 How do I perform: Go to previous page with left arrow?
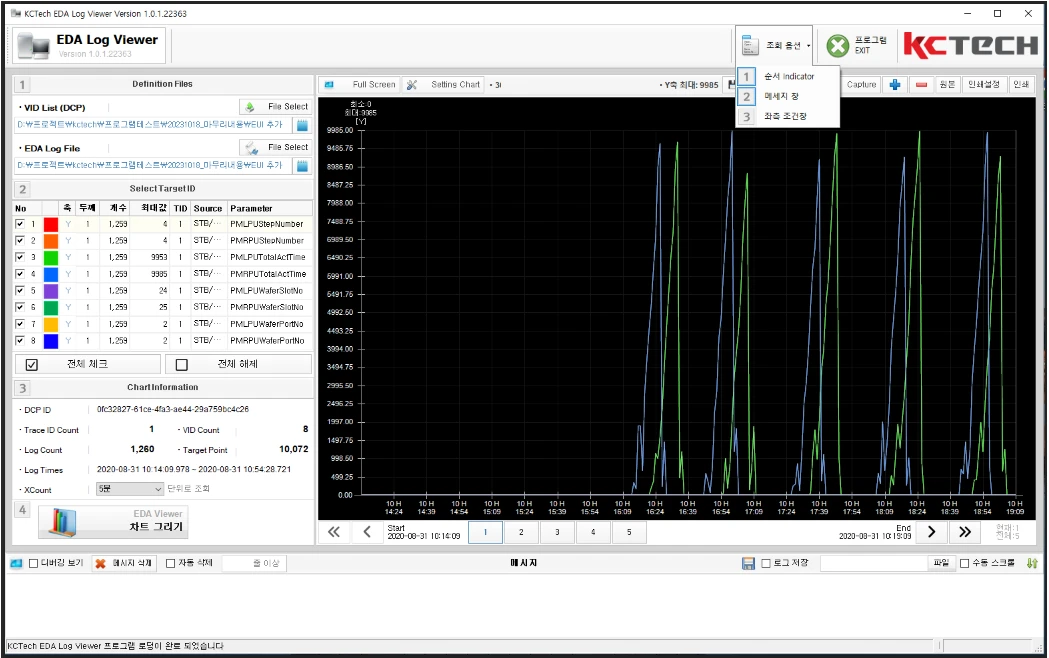[367, 532]
